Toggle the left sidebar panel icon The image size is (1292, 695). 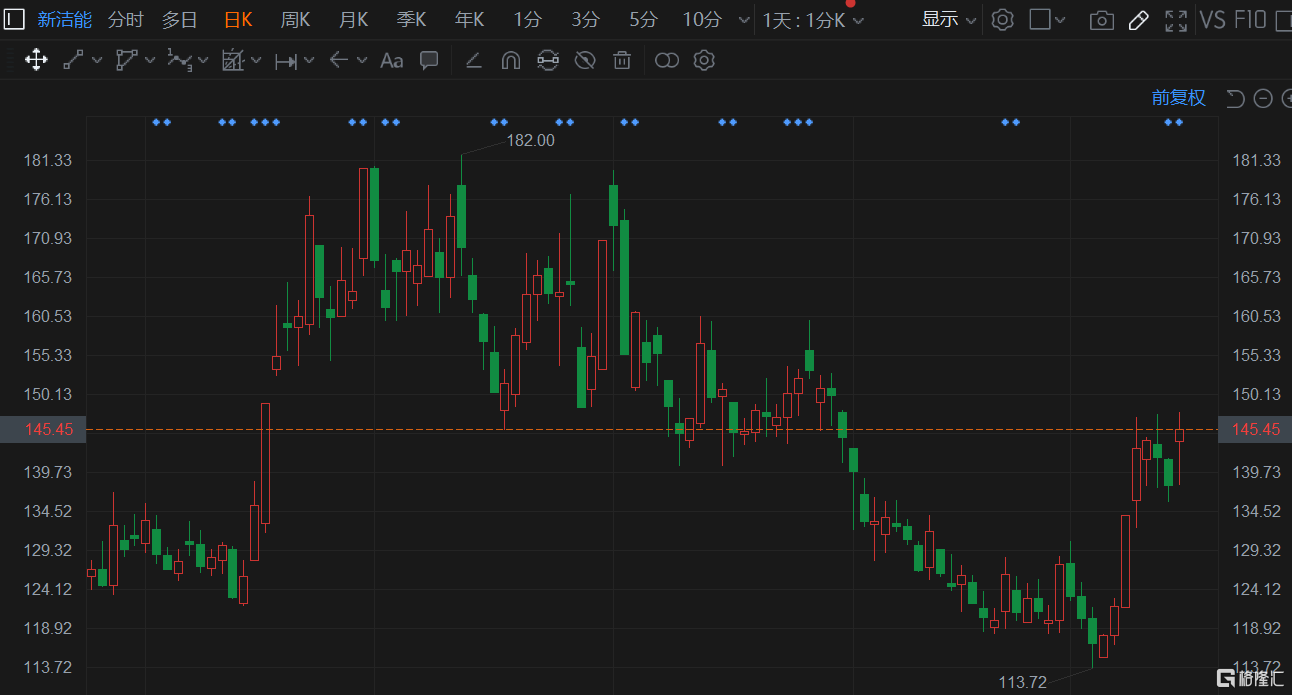click(x=14, y=19)
